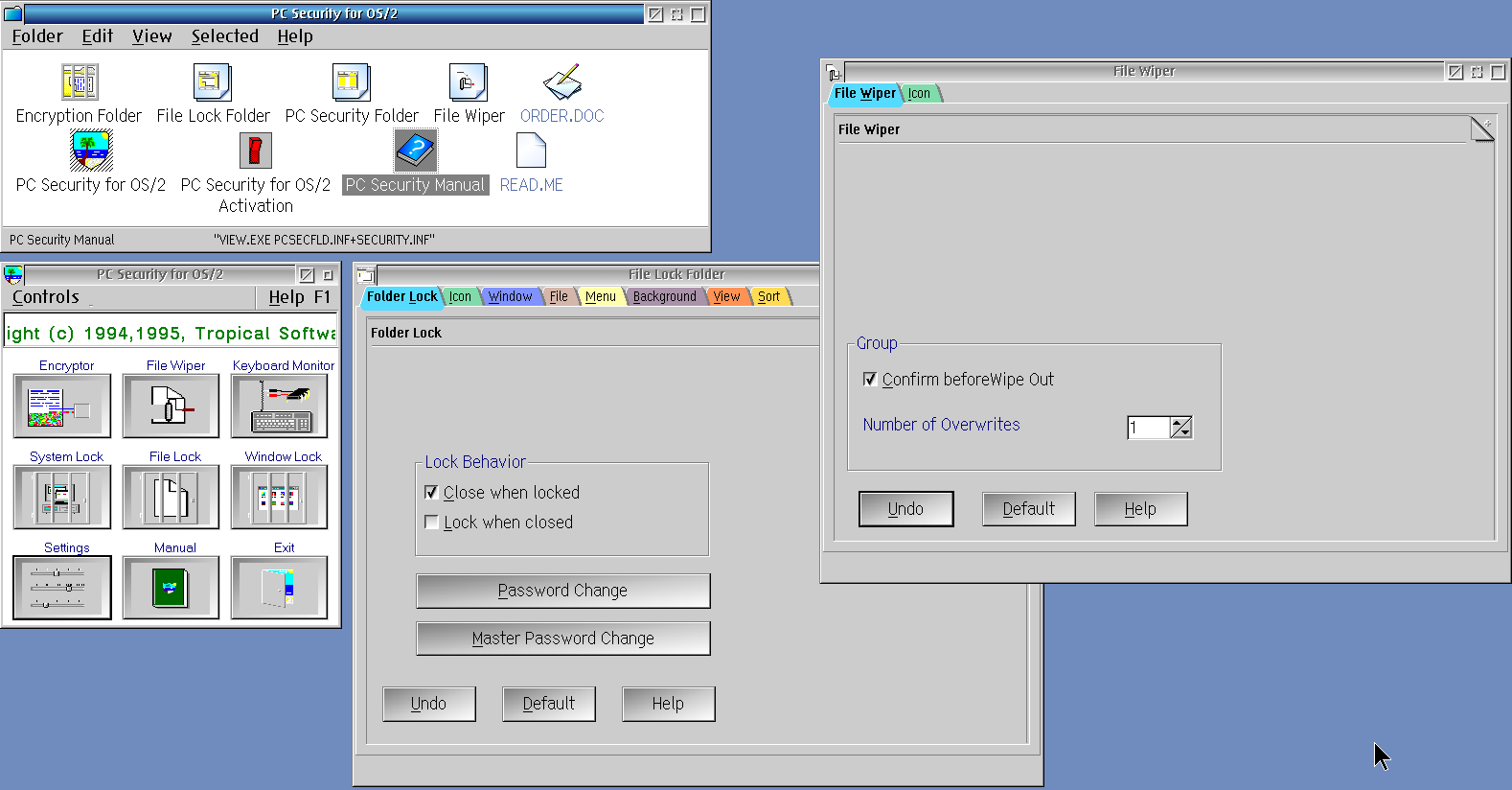Viewport: 1512px width, 790px height.
Task: Click the Exit door icon
Action: coord(279,588)
